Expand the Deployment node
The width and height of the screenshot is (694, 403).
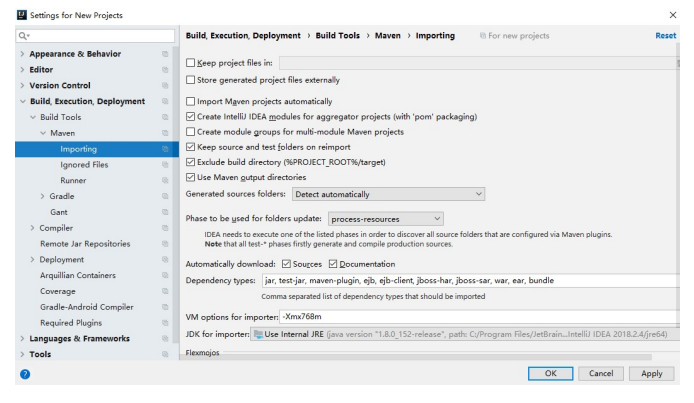pos(32,260)
